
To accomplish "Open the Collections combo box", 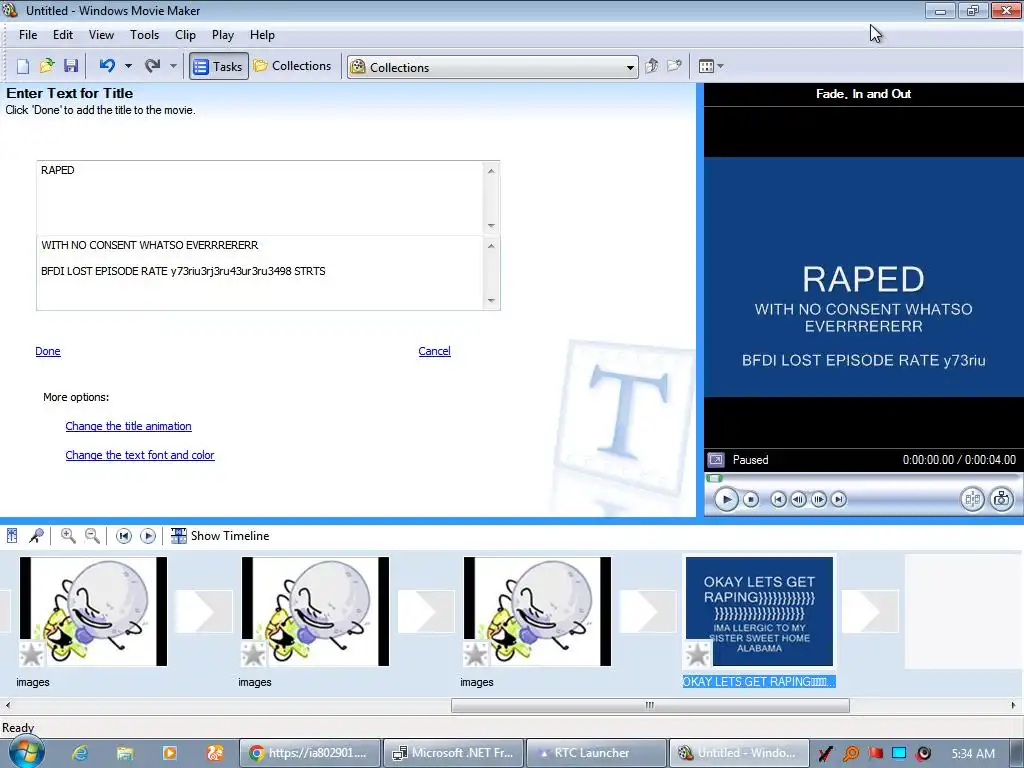I will 493,67.
